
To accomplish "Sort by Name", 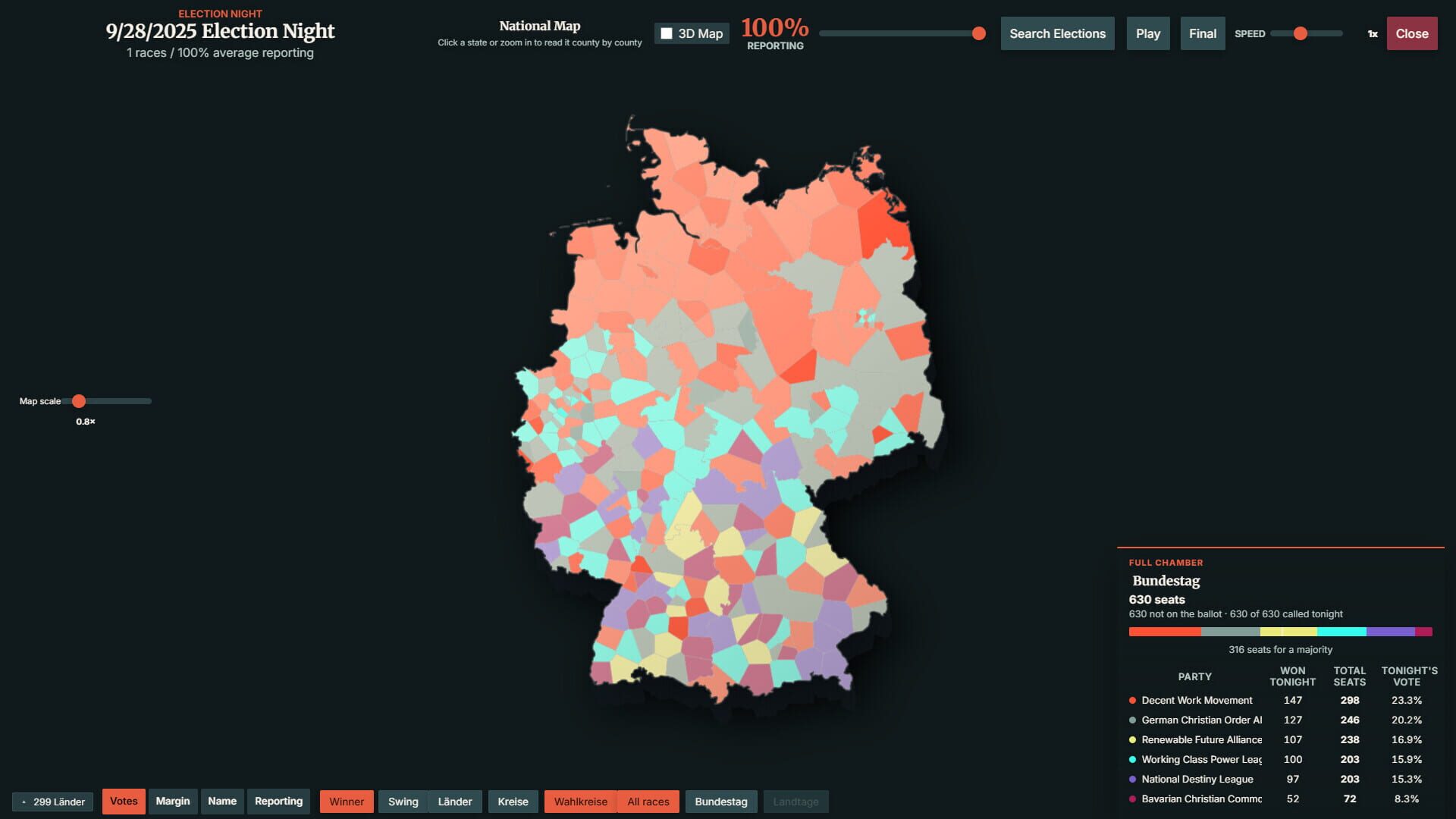I will [x=222, y=802].
